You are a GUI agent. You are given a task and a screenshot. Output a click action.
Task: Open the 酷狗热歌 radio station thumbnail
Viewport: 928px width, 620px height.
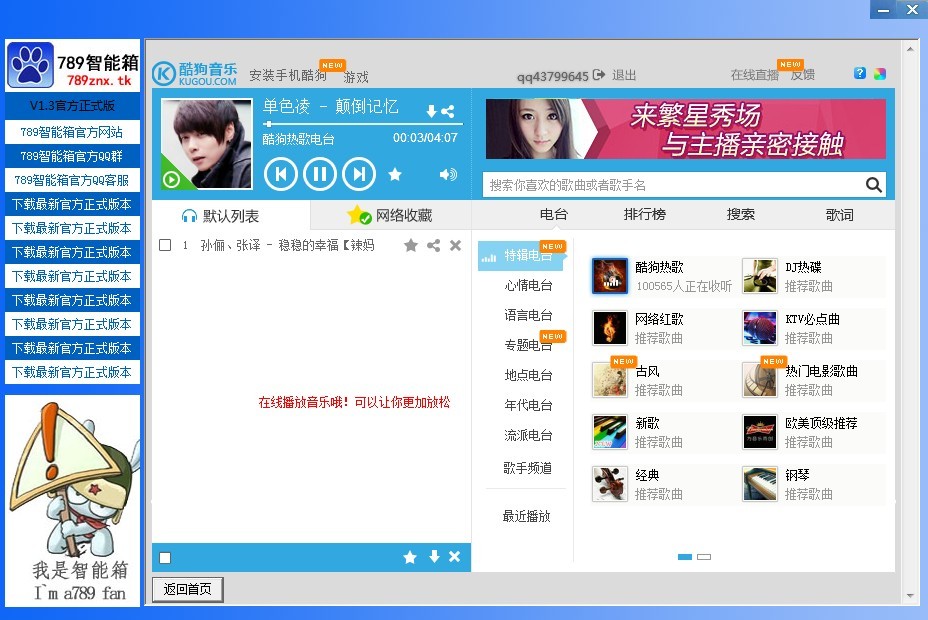point(610,276)
